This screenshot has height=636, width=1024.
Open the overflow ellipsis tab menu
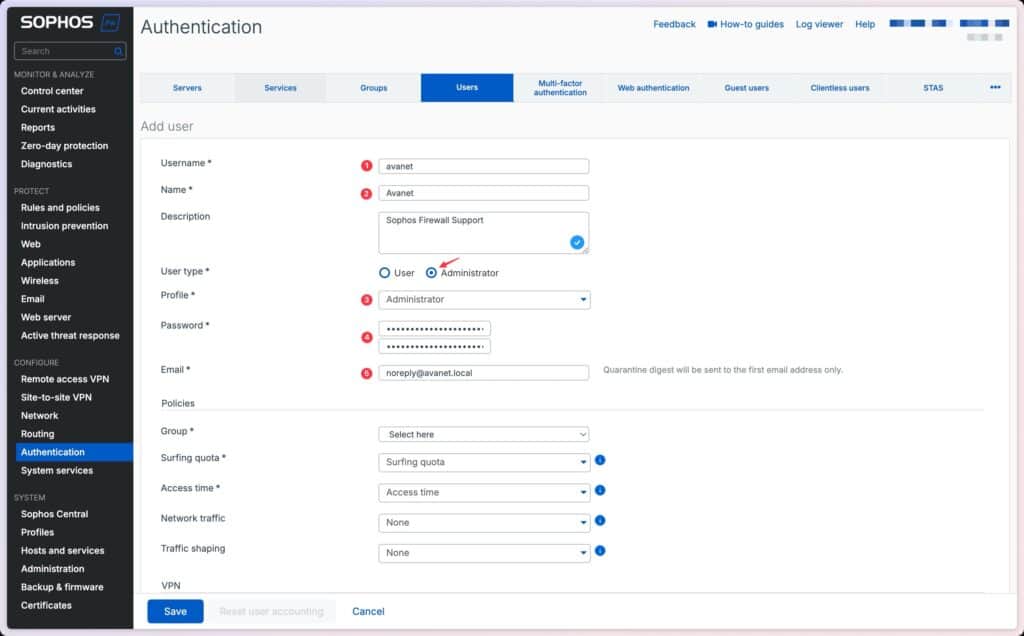point(995,87)
